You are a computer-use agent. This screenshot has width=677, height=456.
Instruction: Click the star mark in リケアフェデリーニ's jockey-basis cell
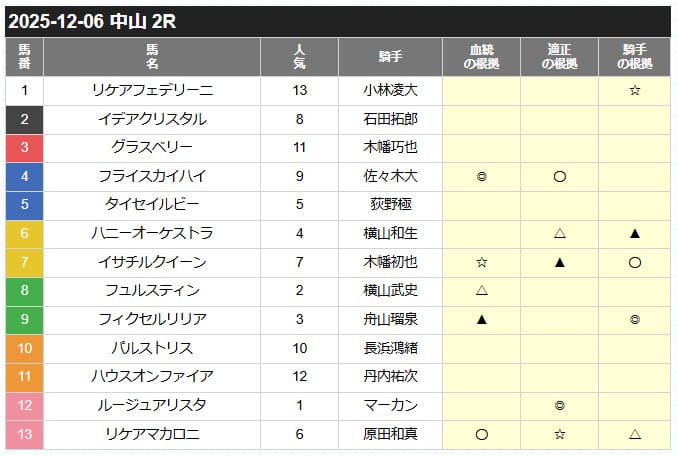point(632,91)
